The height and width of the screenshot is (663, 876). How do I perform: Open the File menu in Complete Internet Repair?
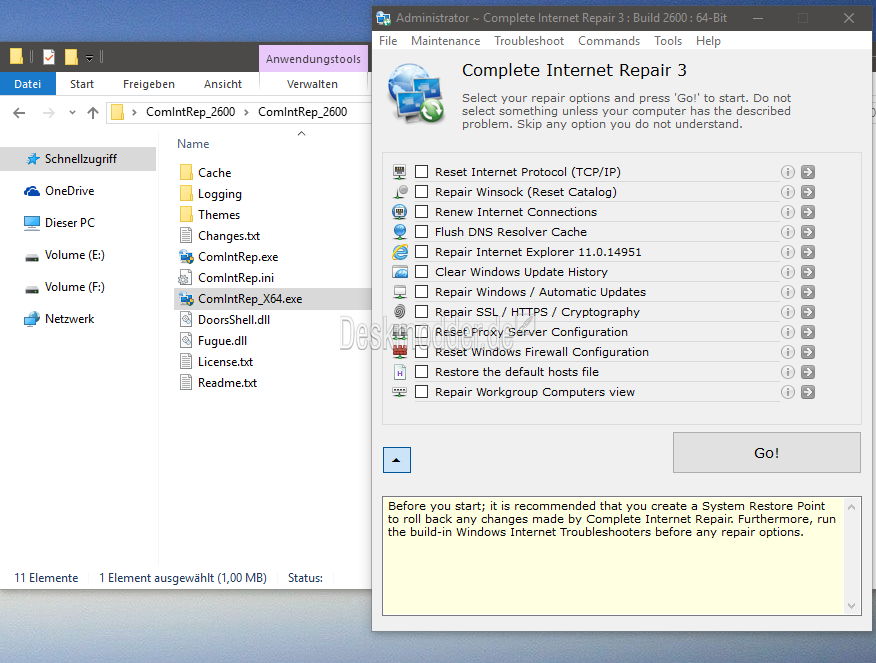[x=388, y=41]
